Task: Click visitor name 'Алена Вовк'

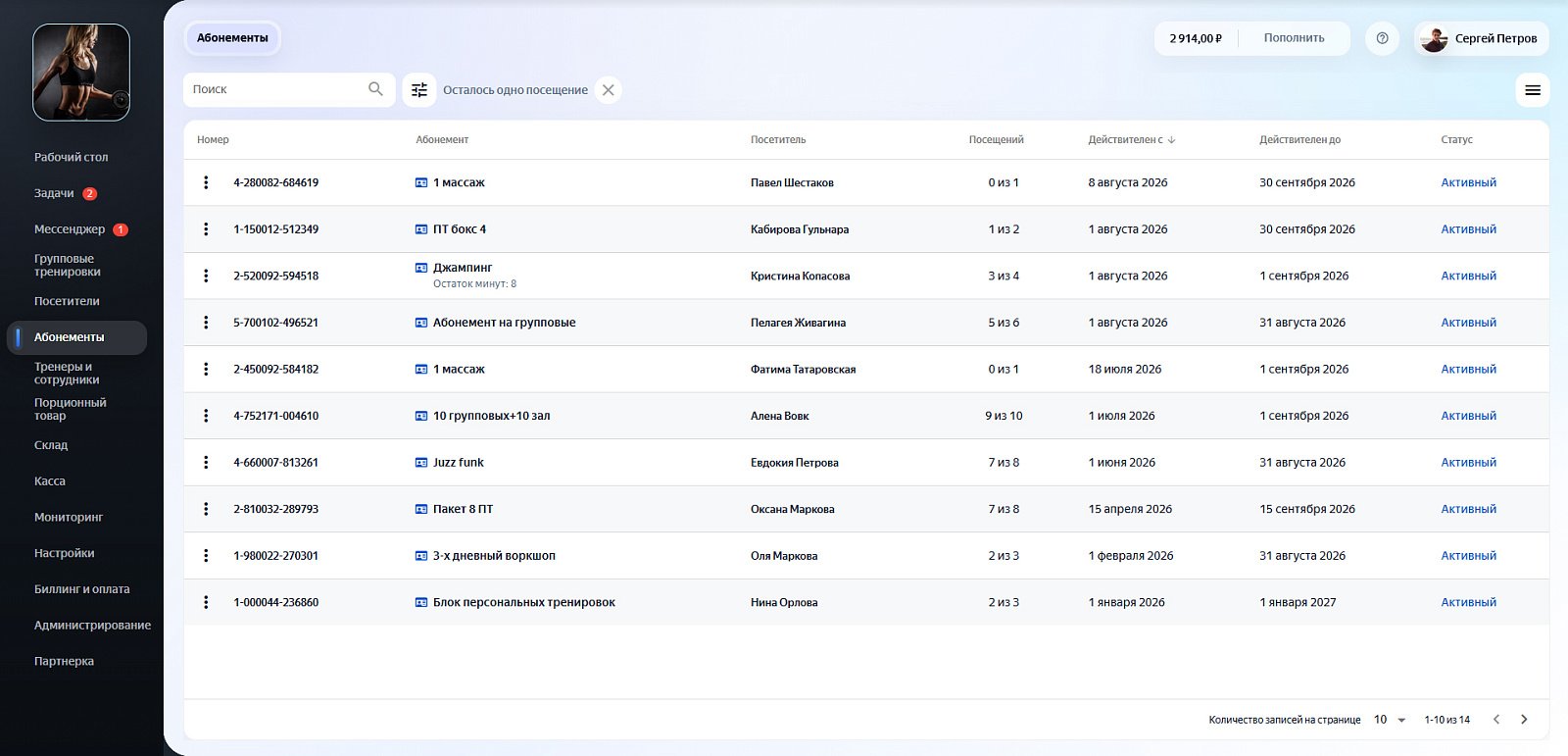Action: [x=780, y=416]
